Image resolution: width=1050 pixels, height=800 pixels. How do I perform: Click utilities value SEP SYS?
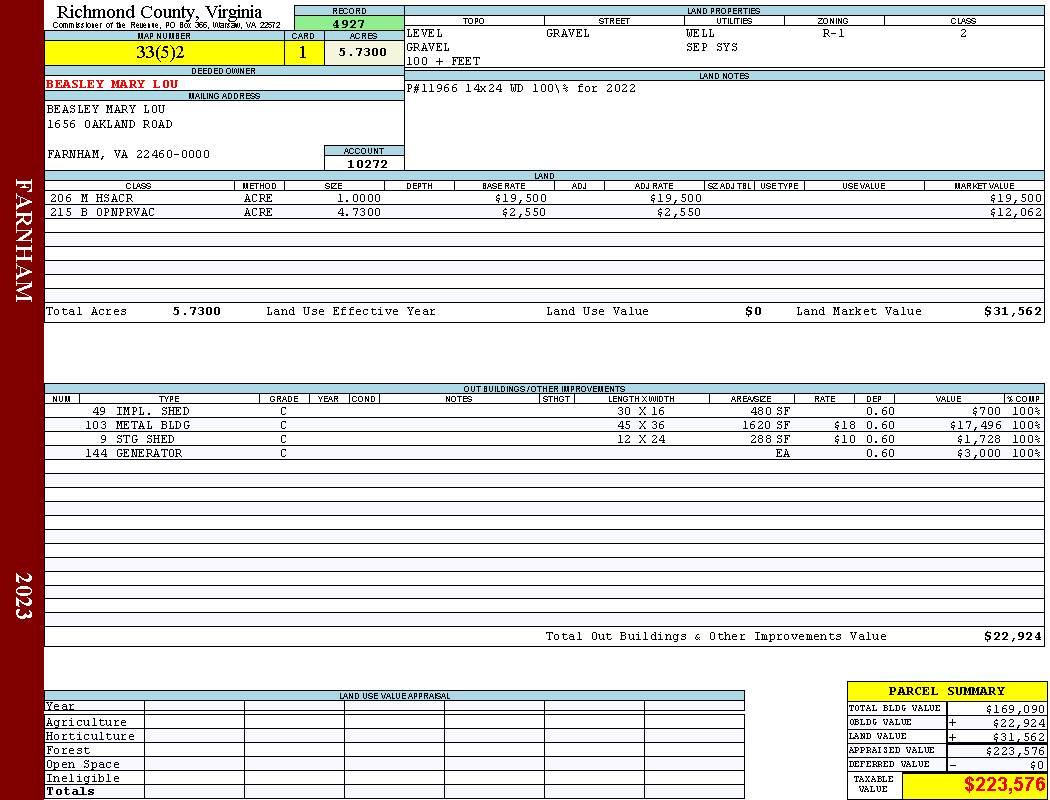pyautogui.click(x=711, y=47)
